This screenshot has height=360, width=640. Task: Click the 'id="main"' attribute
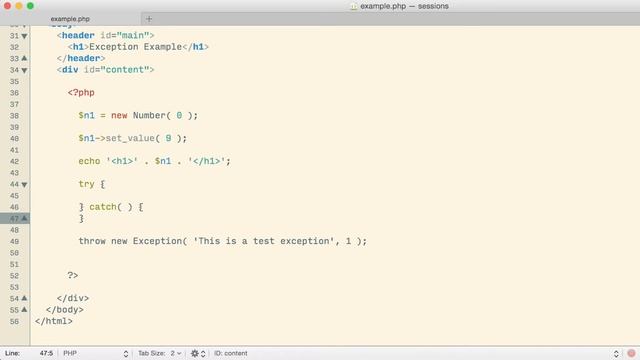click(x=124, y=36)
